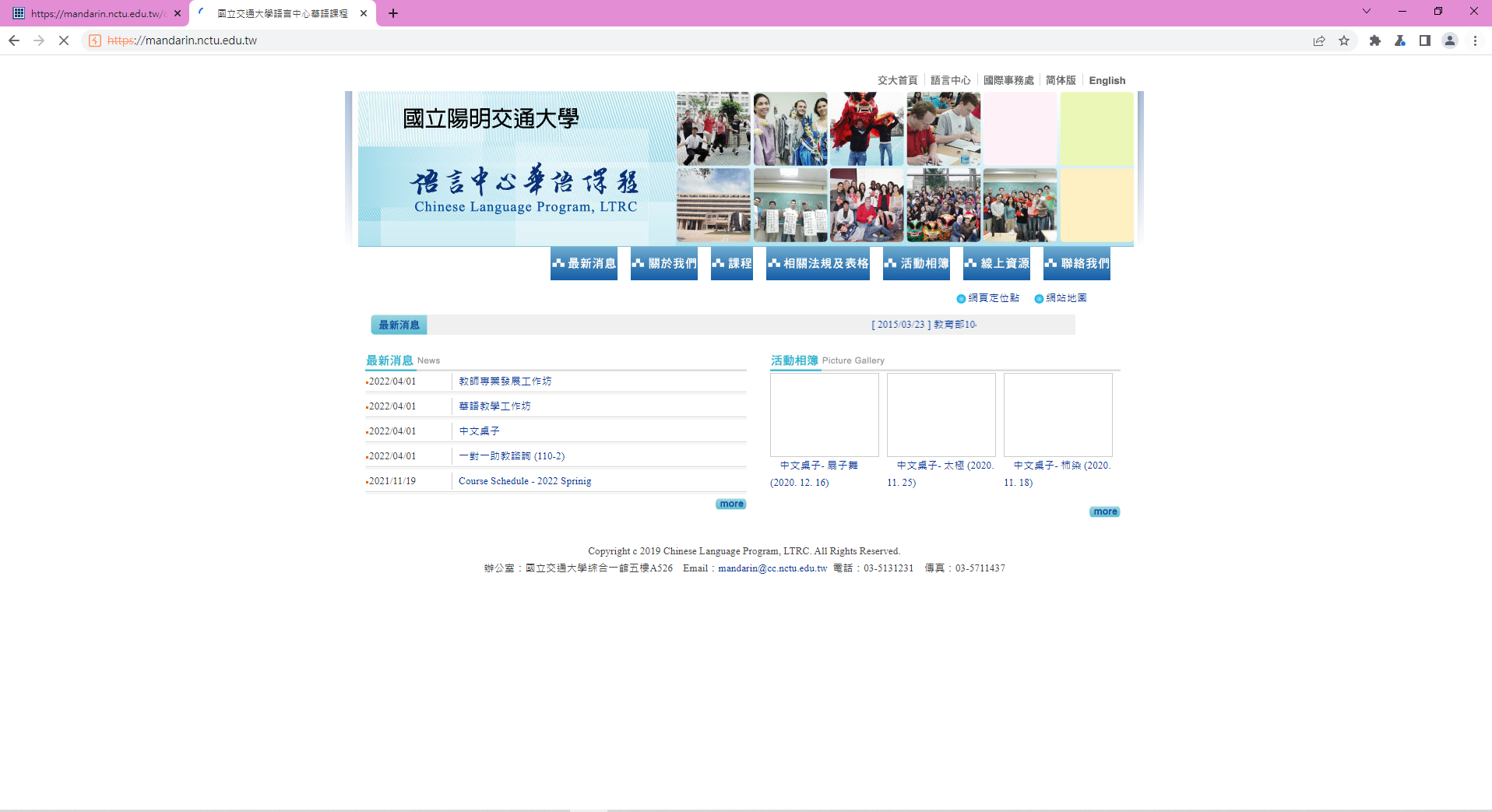Screen dimensions: 1492x812
Task: Open the 網站地圖 site map link
Action: coord(1061,298)
